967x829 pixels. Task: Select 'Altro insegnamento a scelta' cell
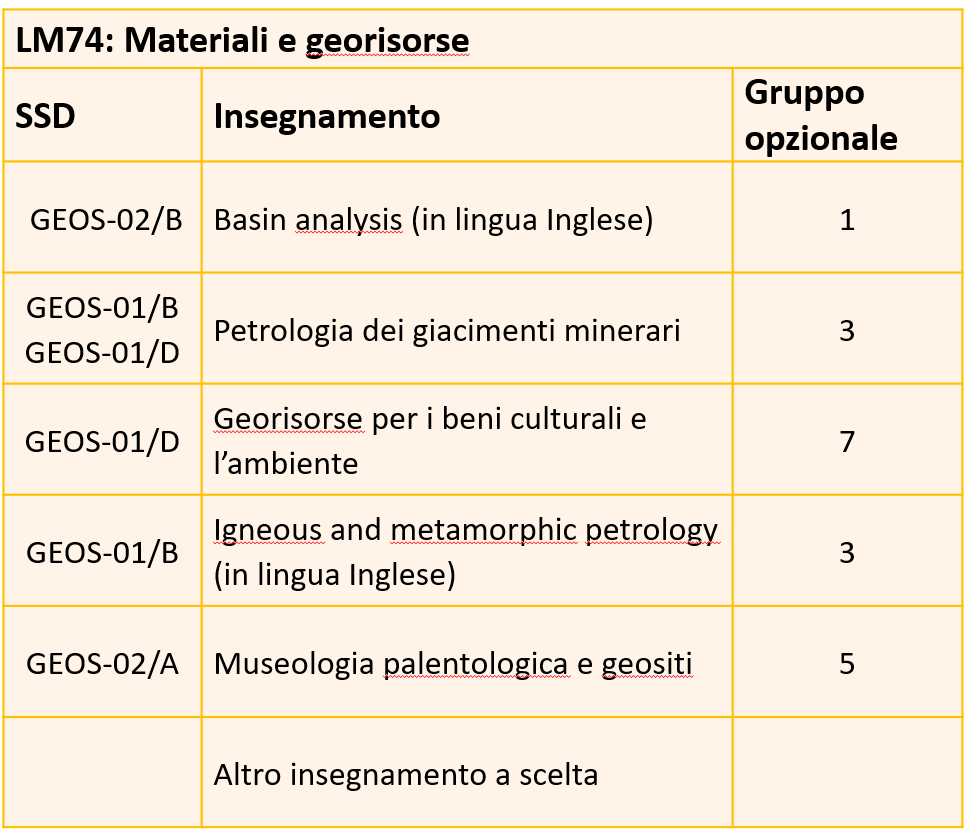[406, 774]
